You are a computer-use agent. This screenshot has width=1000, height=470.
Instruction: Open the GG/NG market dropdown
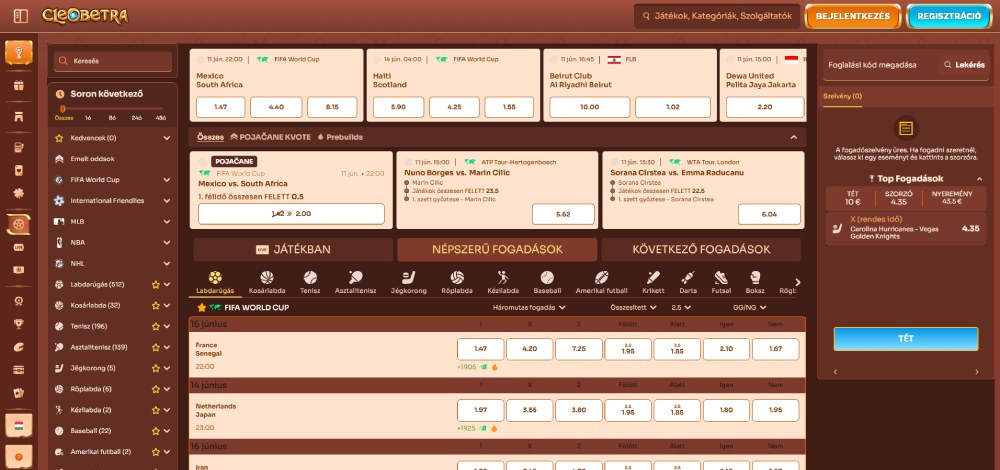tap(749, 307)
